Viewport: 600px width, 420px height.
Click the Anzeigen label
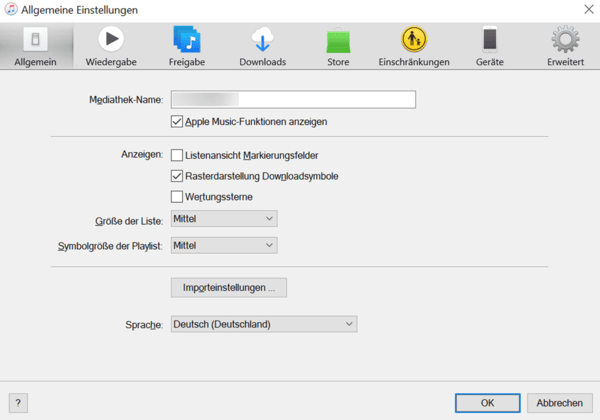(x=142, y=155)
